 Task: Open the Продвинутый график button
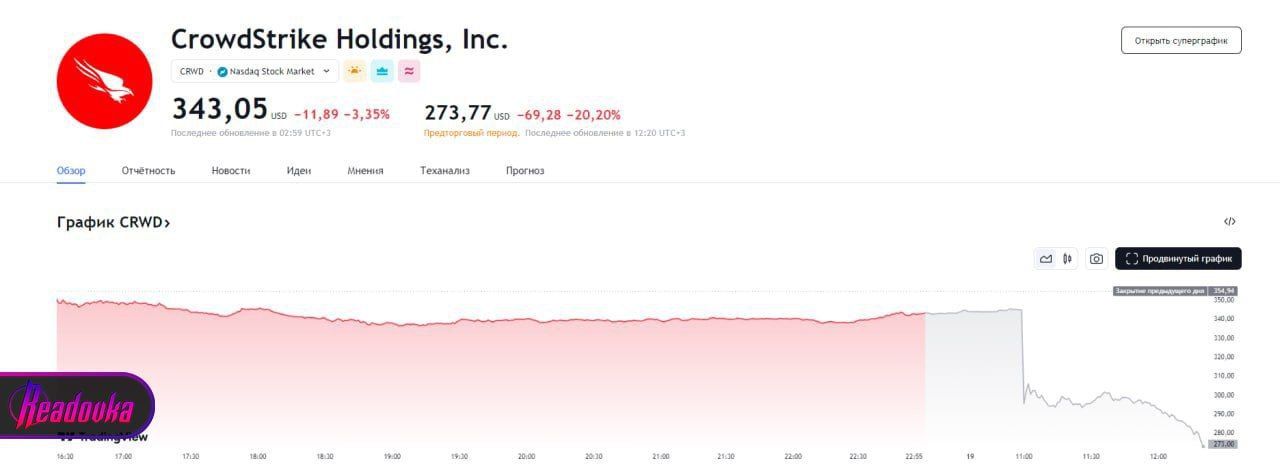coord(1178,259)
